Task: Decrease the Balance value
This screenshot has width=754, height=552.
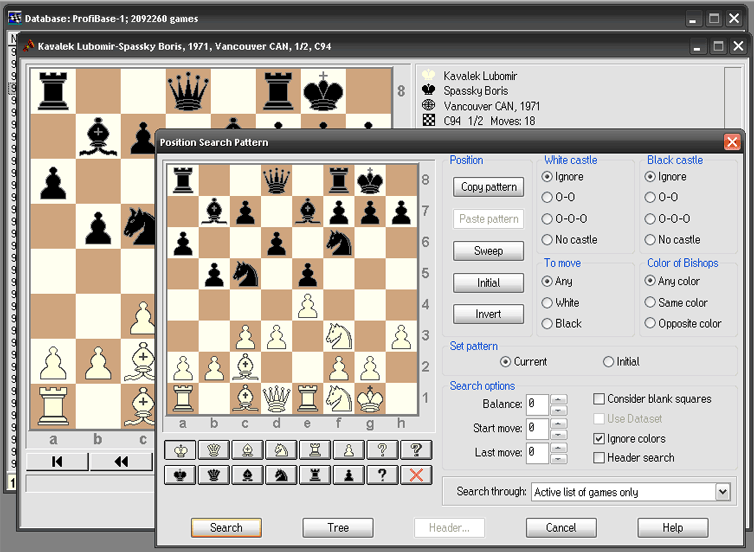Action: pos(558,410)
